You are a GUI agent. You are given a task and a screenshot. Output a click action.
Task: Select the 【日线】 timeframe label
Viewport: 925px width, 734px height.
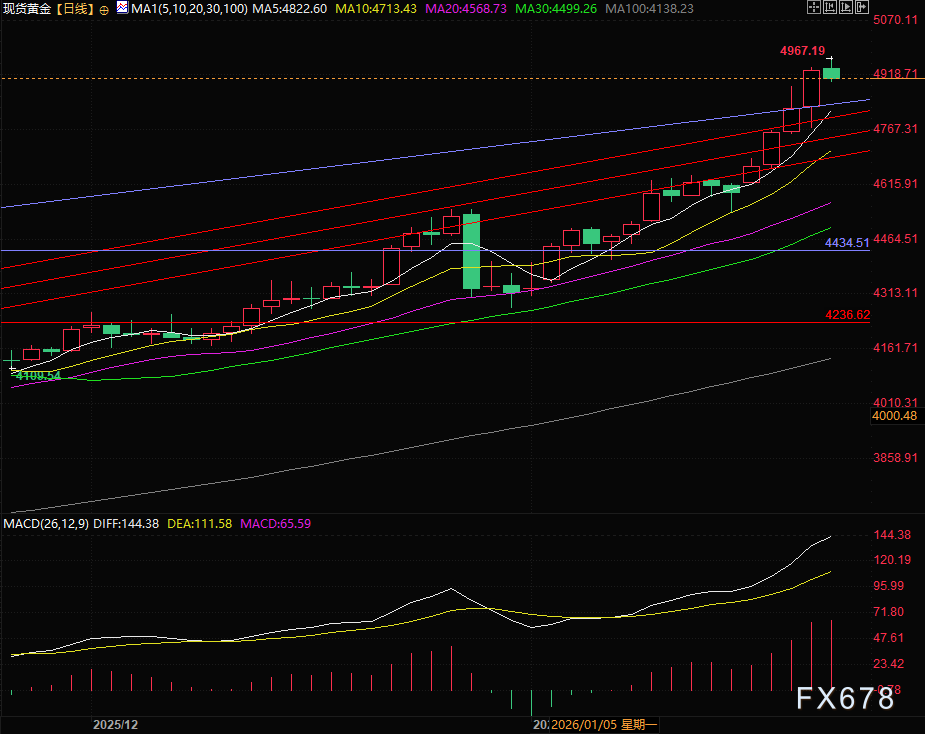pyautogui.click(x=75, y=9)
